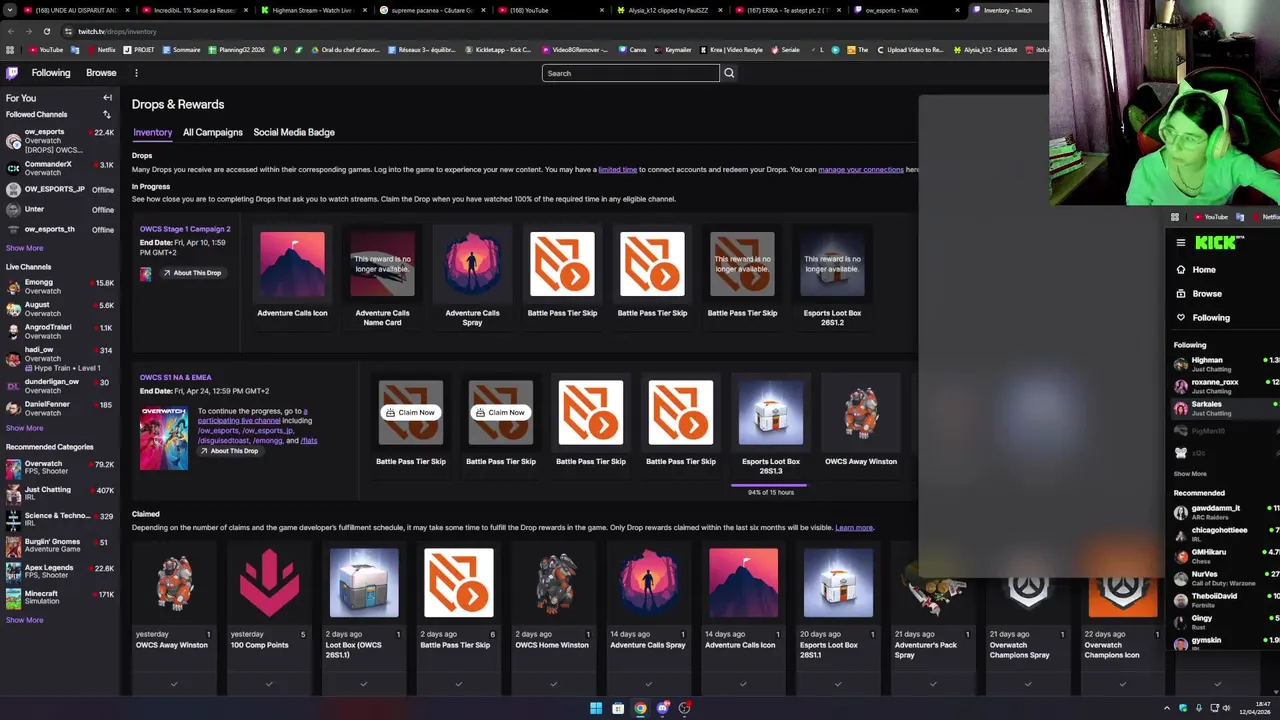
Task: Open the more options dots menu
Action: click(x=136, y=73)
